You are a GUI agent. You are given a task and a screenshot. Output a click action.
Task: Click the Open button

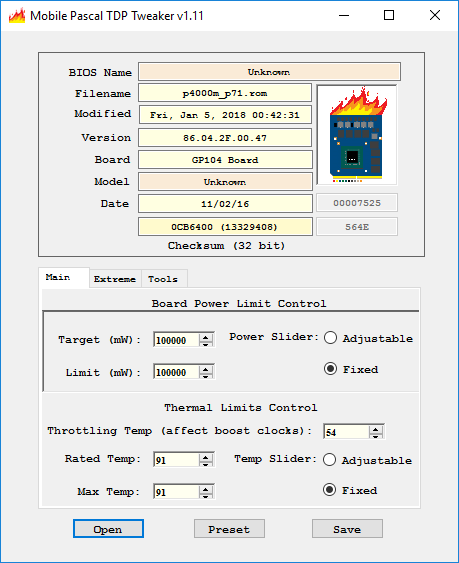(x=108, y=529)
